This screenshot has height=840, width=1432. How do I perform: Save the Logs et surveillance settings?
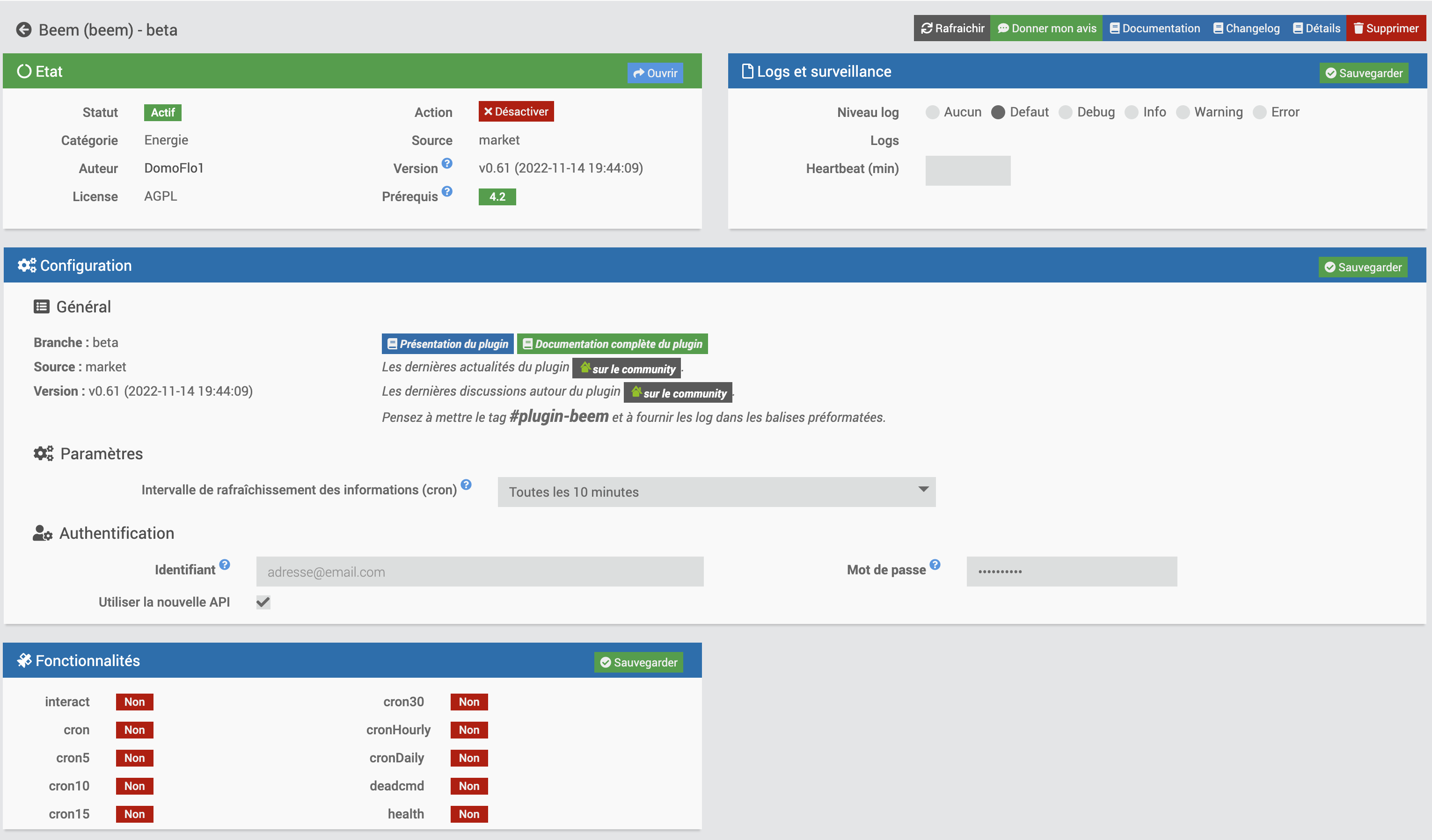tap(1364, 73)
